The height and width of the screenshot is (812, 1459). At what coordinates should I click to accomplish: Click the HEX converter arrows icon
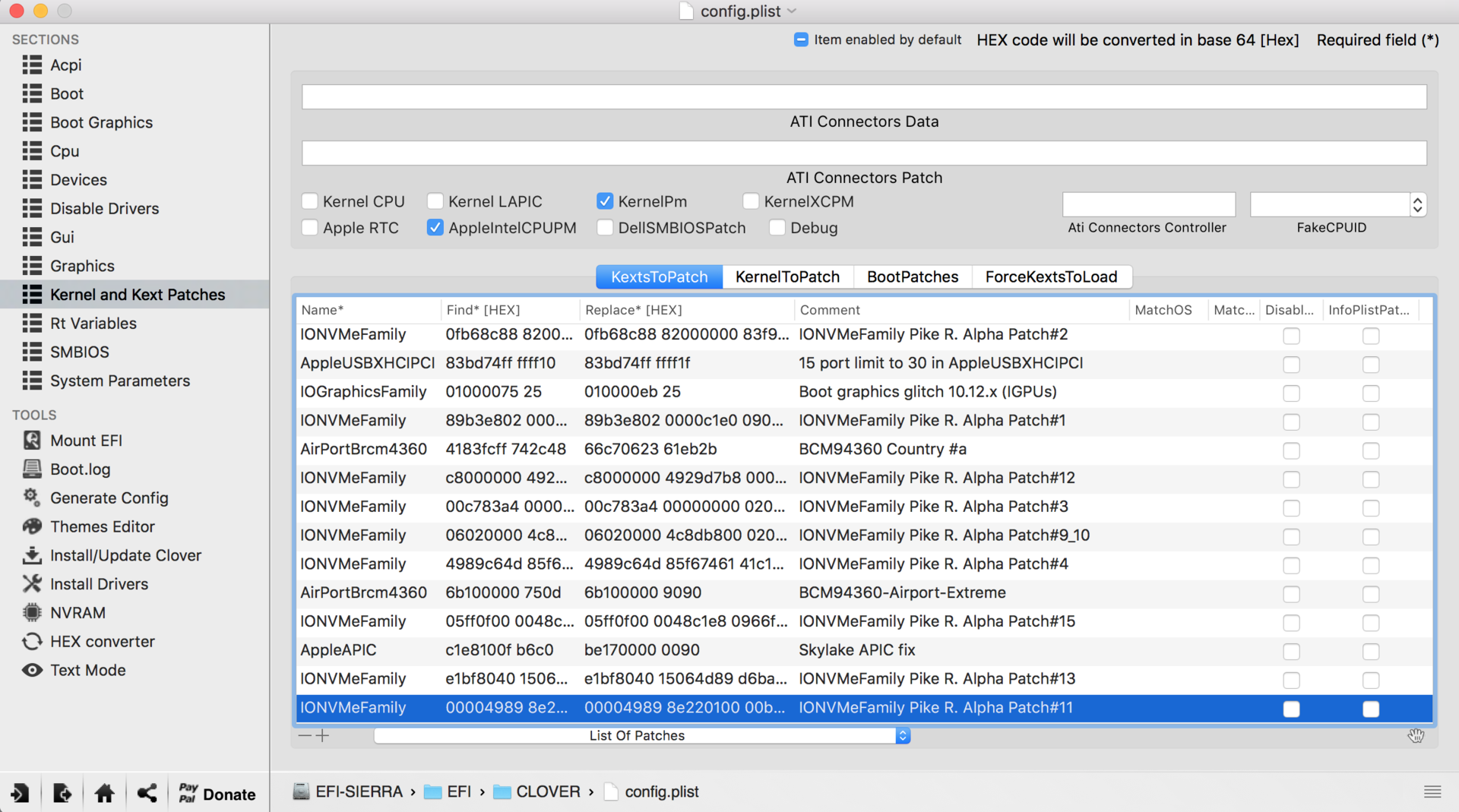[32, 642]
